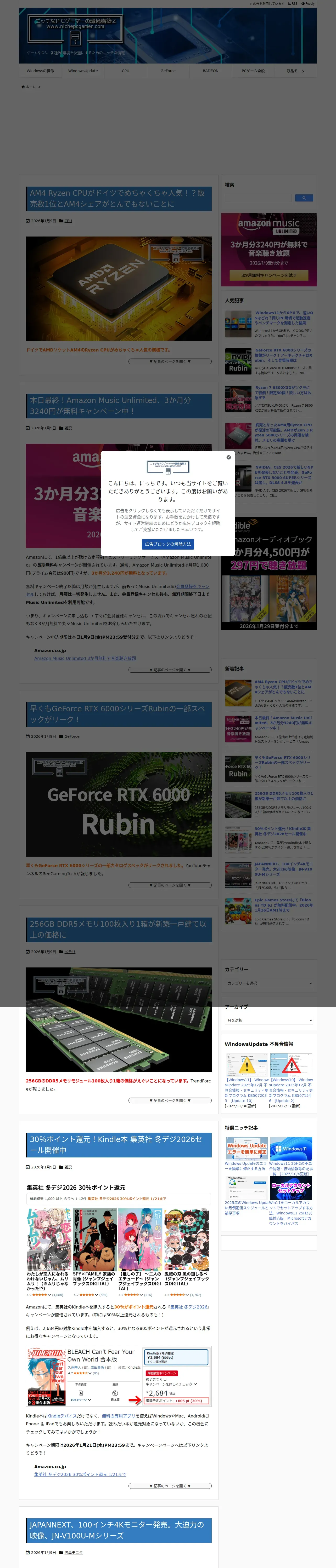Click the 鬼滅の刃 book cover
This screenshot has height=1568, width=336.
[x=187, y=1240]
